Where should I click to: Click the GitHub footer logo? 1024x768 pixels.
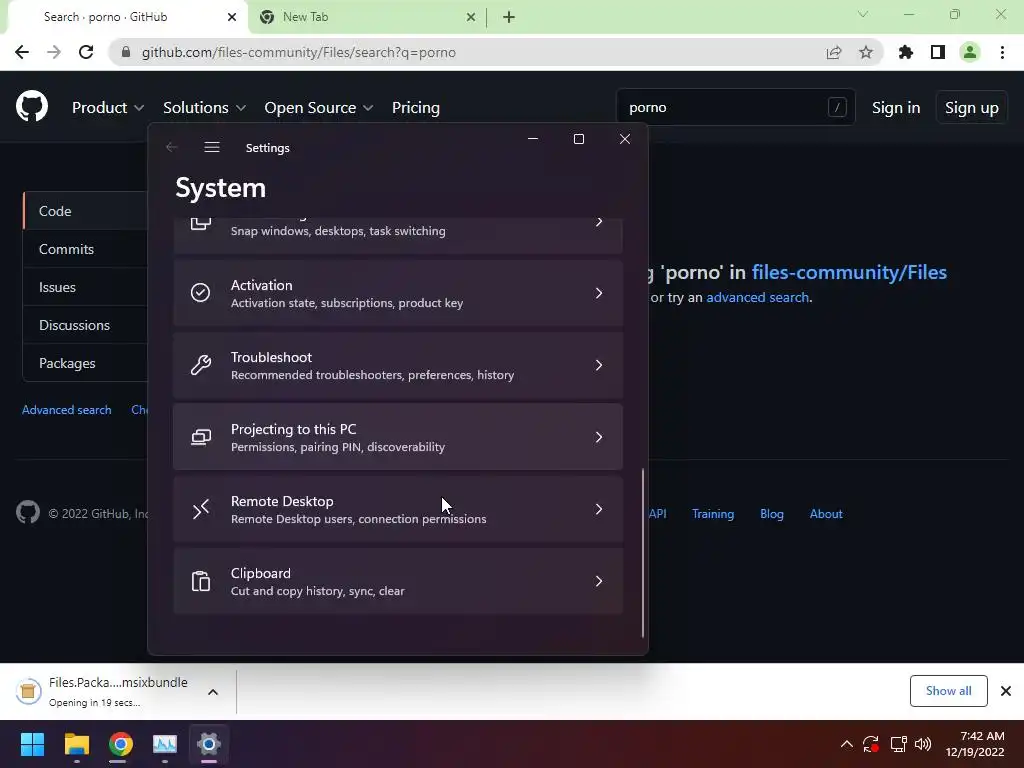pos(28,513)
